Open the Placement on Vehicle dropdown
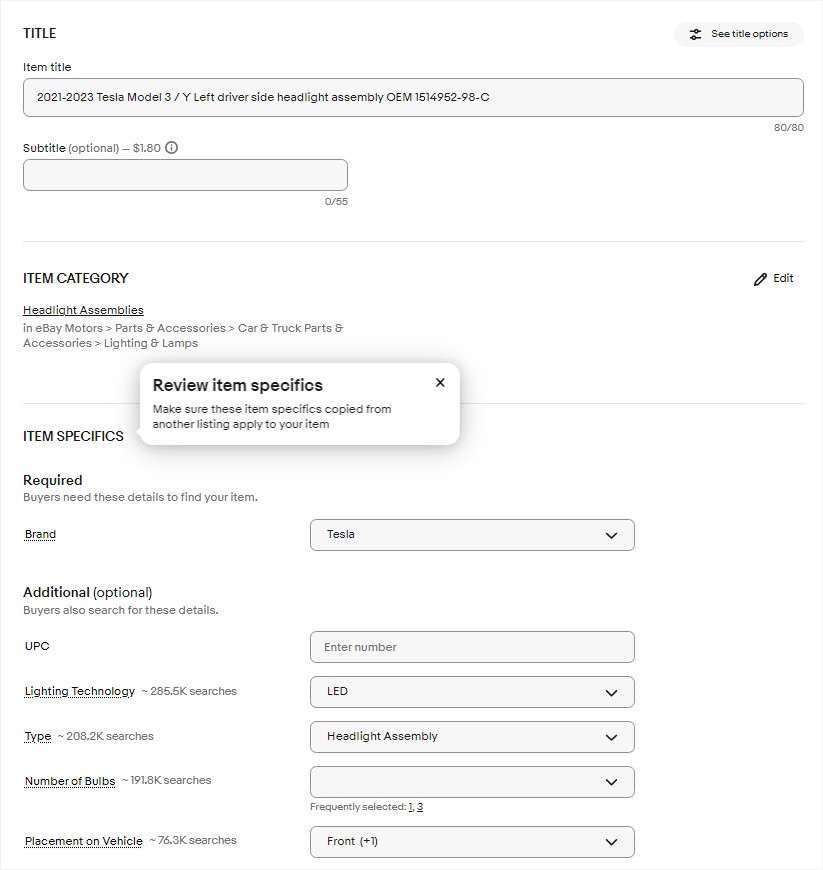The height and width of the screenshot is (870, 823). tap(472, 842)
